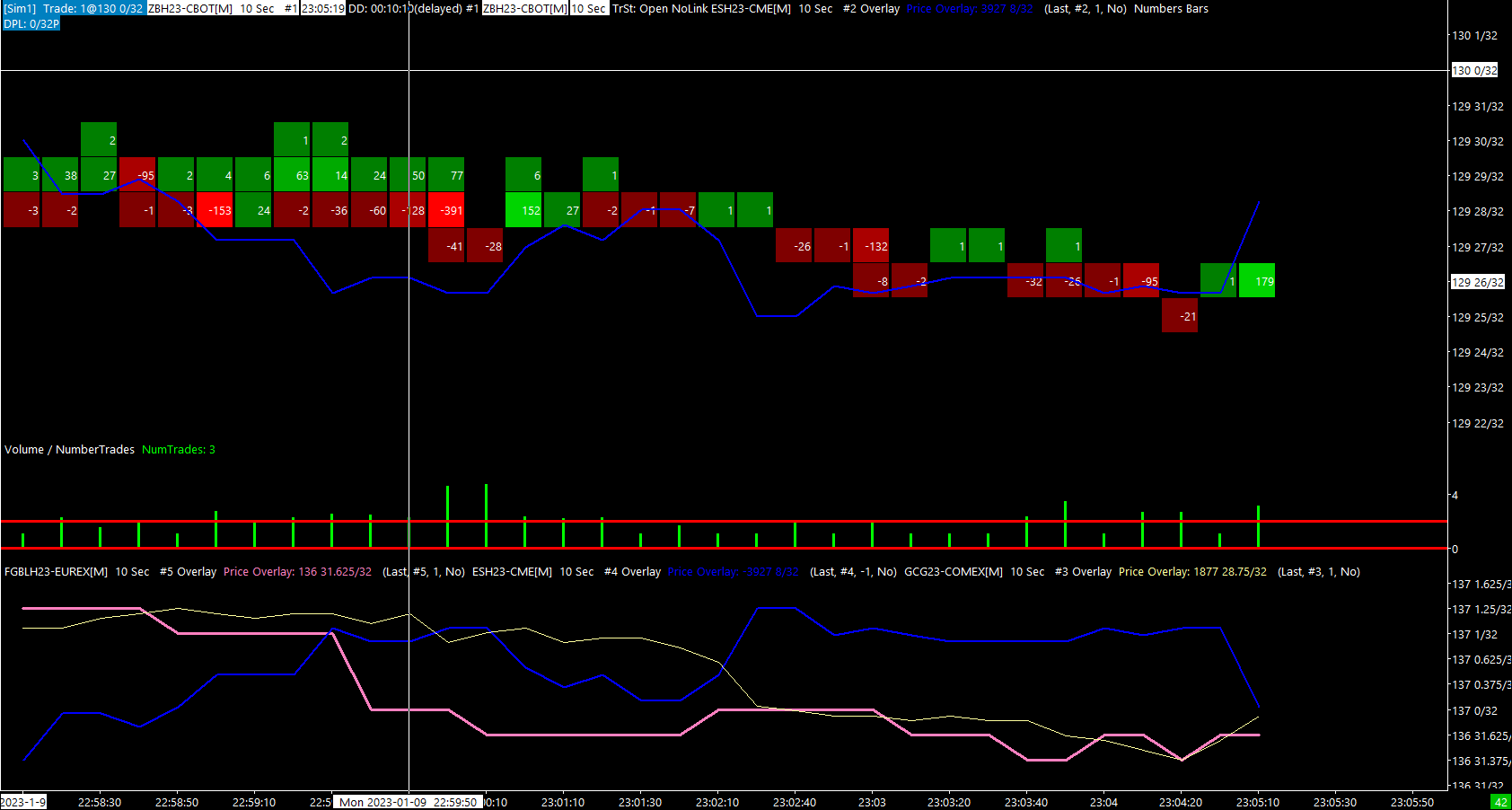Click the dark red -7 cell

pos(678,210)
